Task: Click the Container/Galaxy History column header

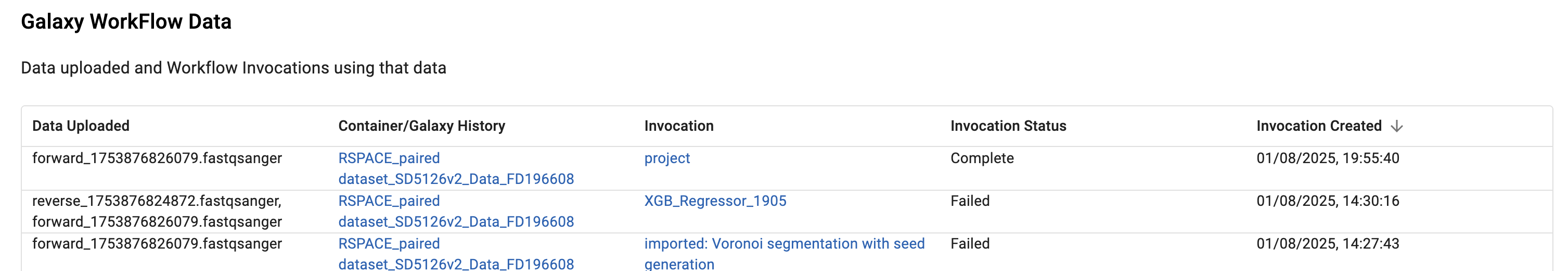Action: (422, 126)
